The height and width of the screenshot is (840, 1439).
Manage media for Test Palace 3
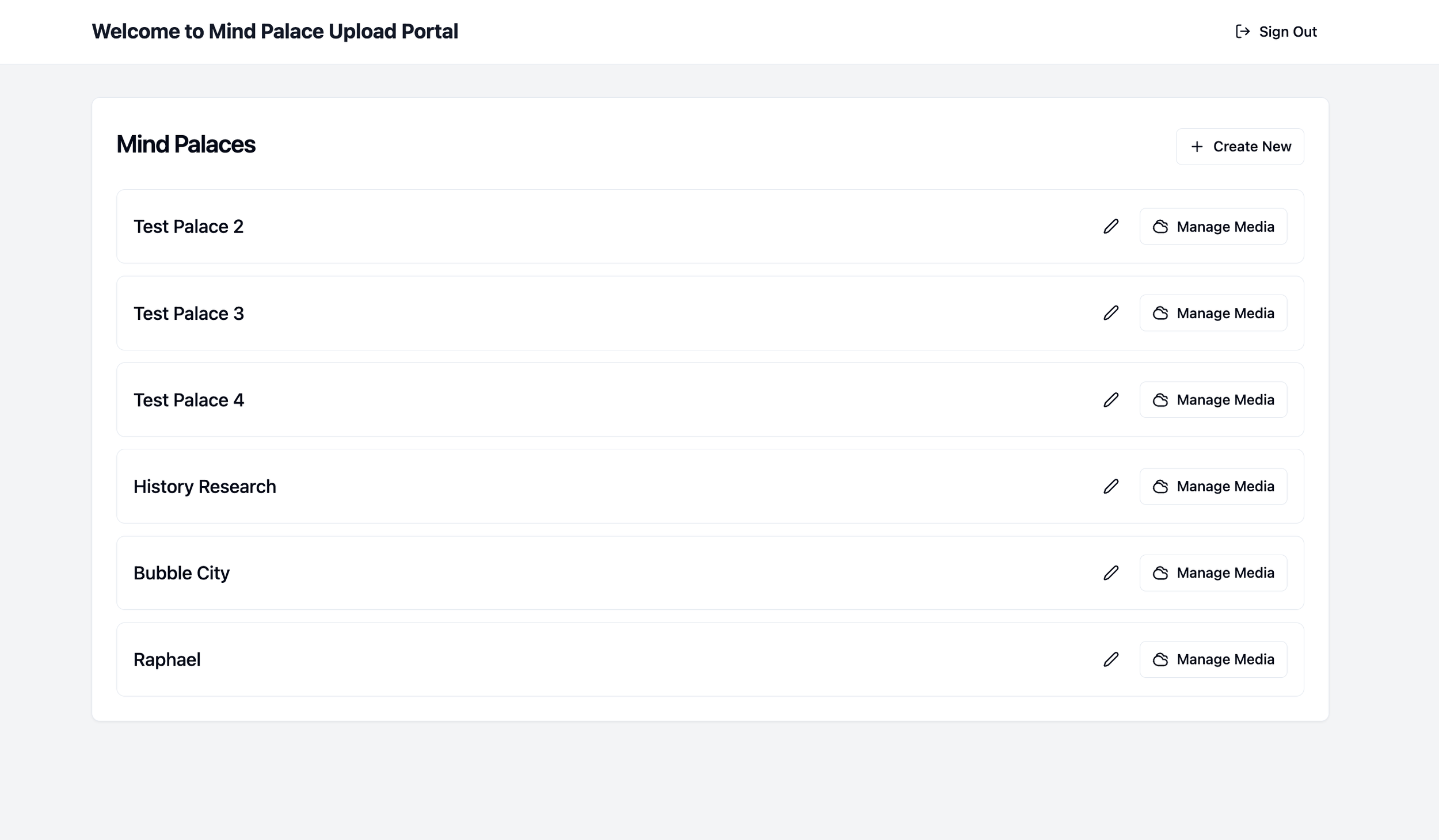tap(1213, 313)
